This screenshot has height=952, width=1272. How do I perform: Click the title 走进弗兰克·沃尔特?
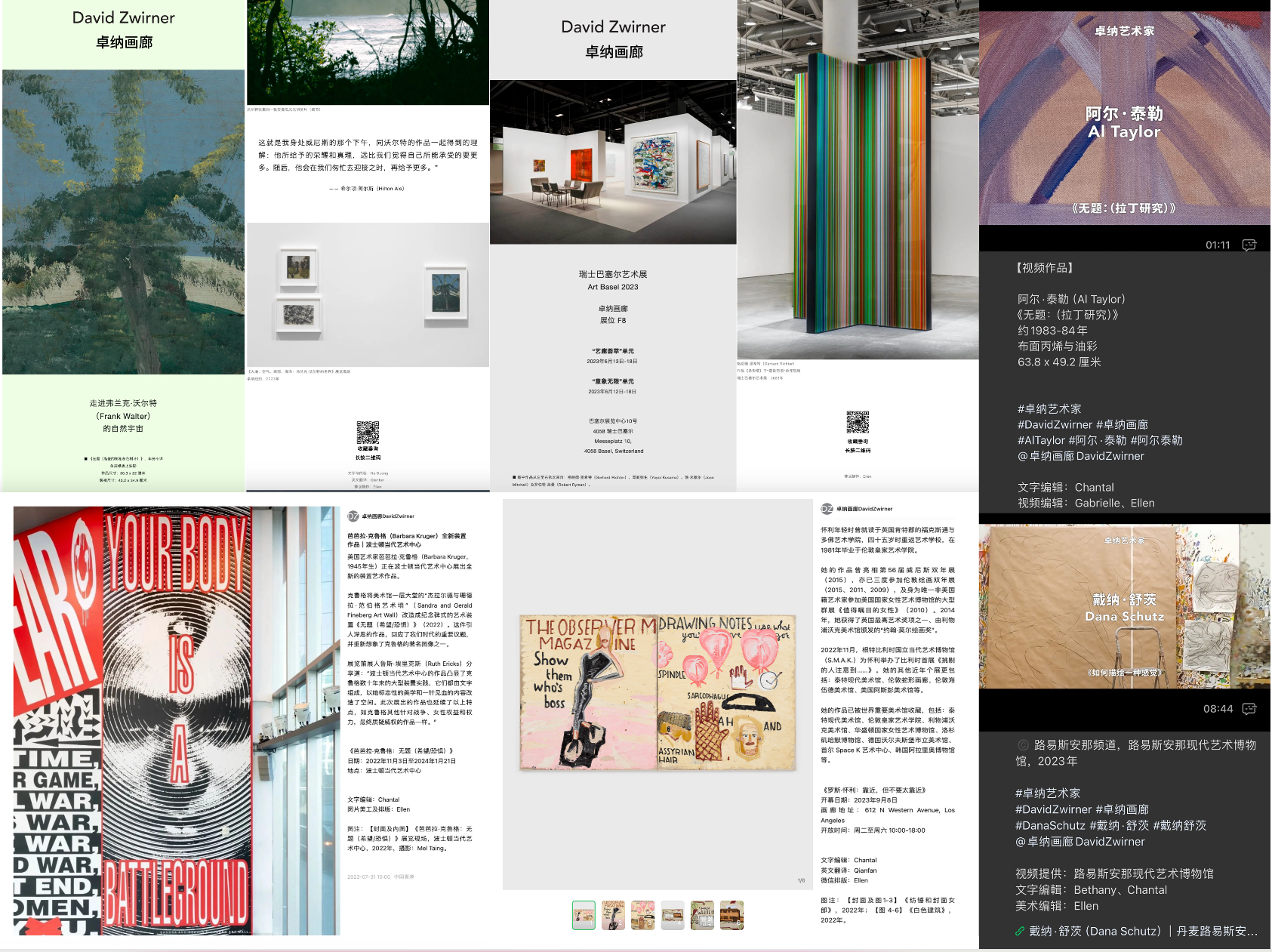[x=123, y=403]
